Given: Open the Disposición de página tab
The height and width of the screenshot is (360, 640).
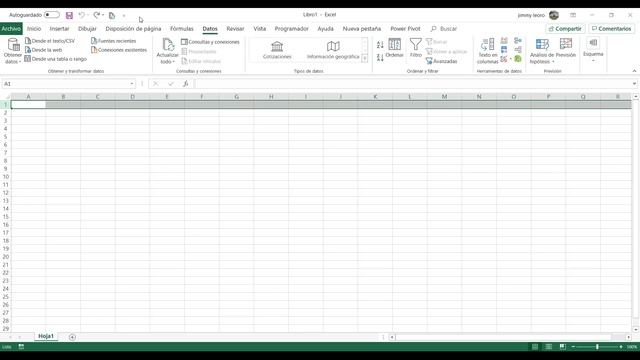Looking at the screenshot, I should pyautogui.click(x=133, y=29).
